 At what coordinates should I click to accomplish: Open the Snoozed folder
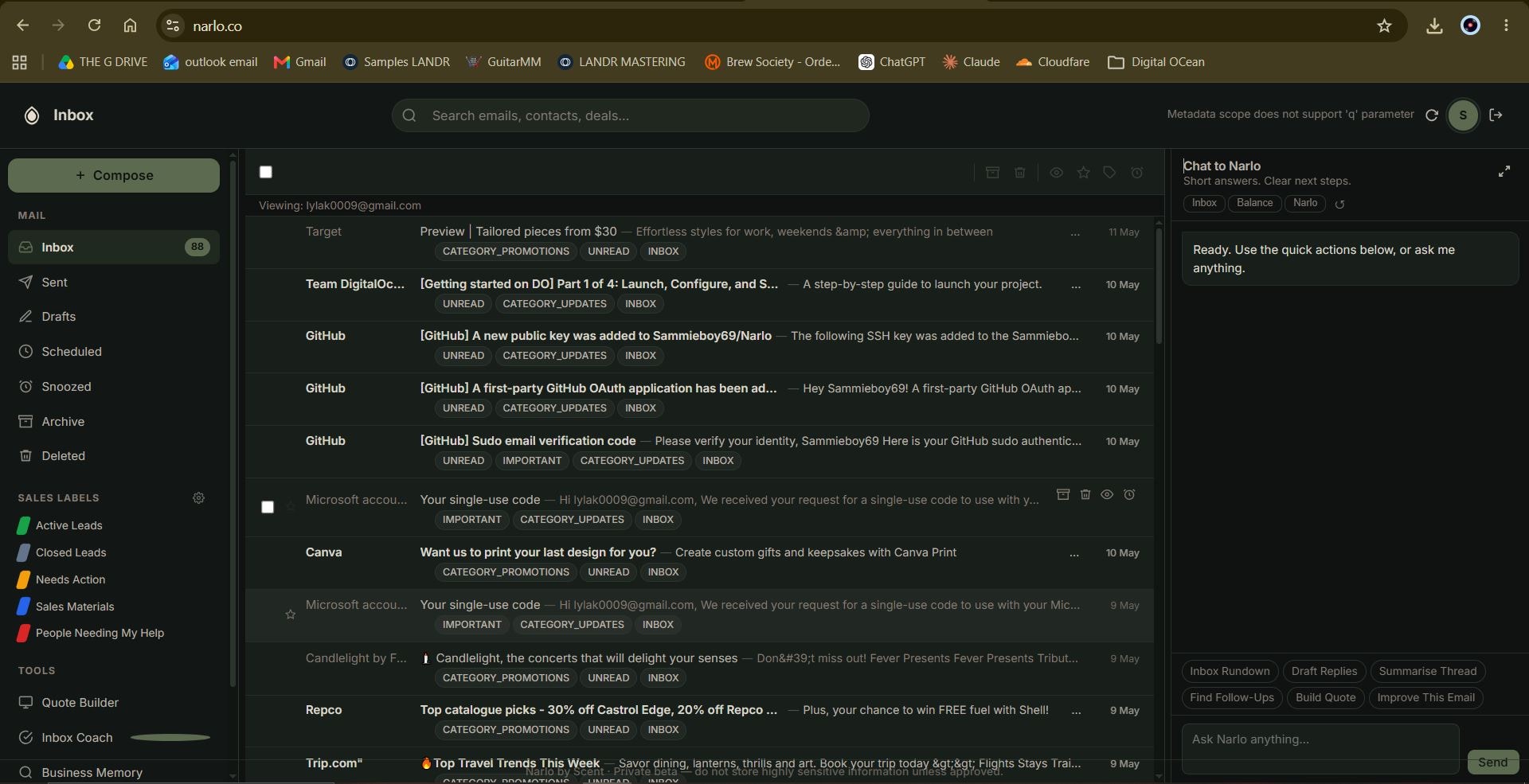114,387
